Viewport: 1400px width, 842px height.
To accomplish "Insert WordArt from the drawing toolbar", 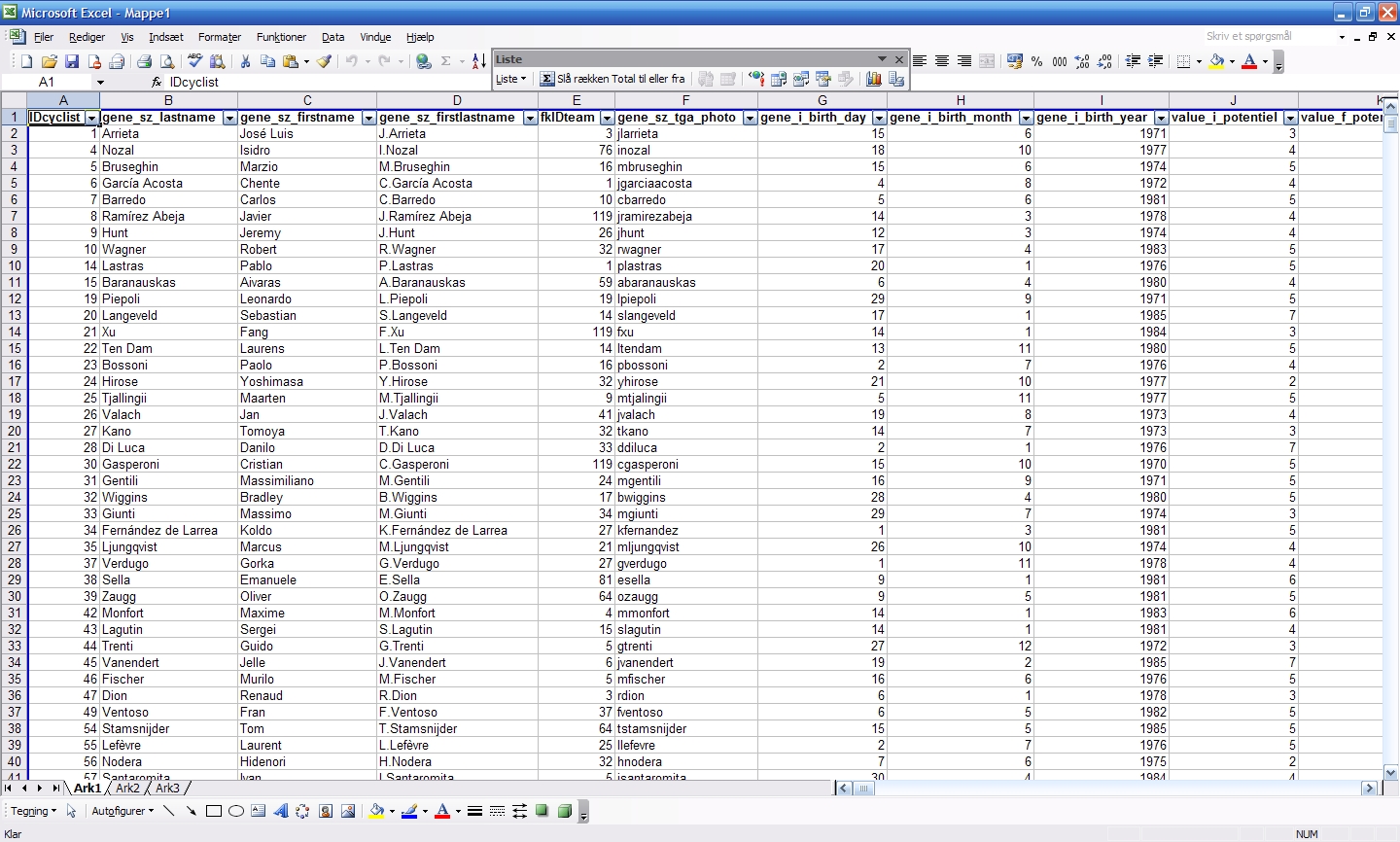I will [x=281, y=811].
